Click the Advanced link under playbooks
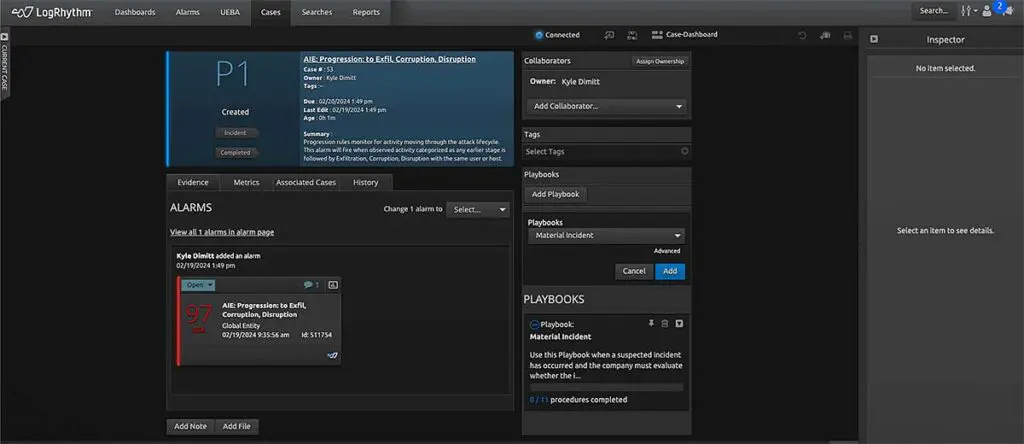 coord(667,251)
